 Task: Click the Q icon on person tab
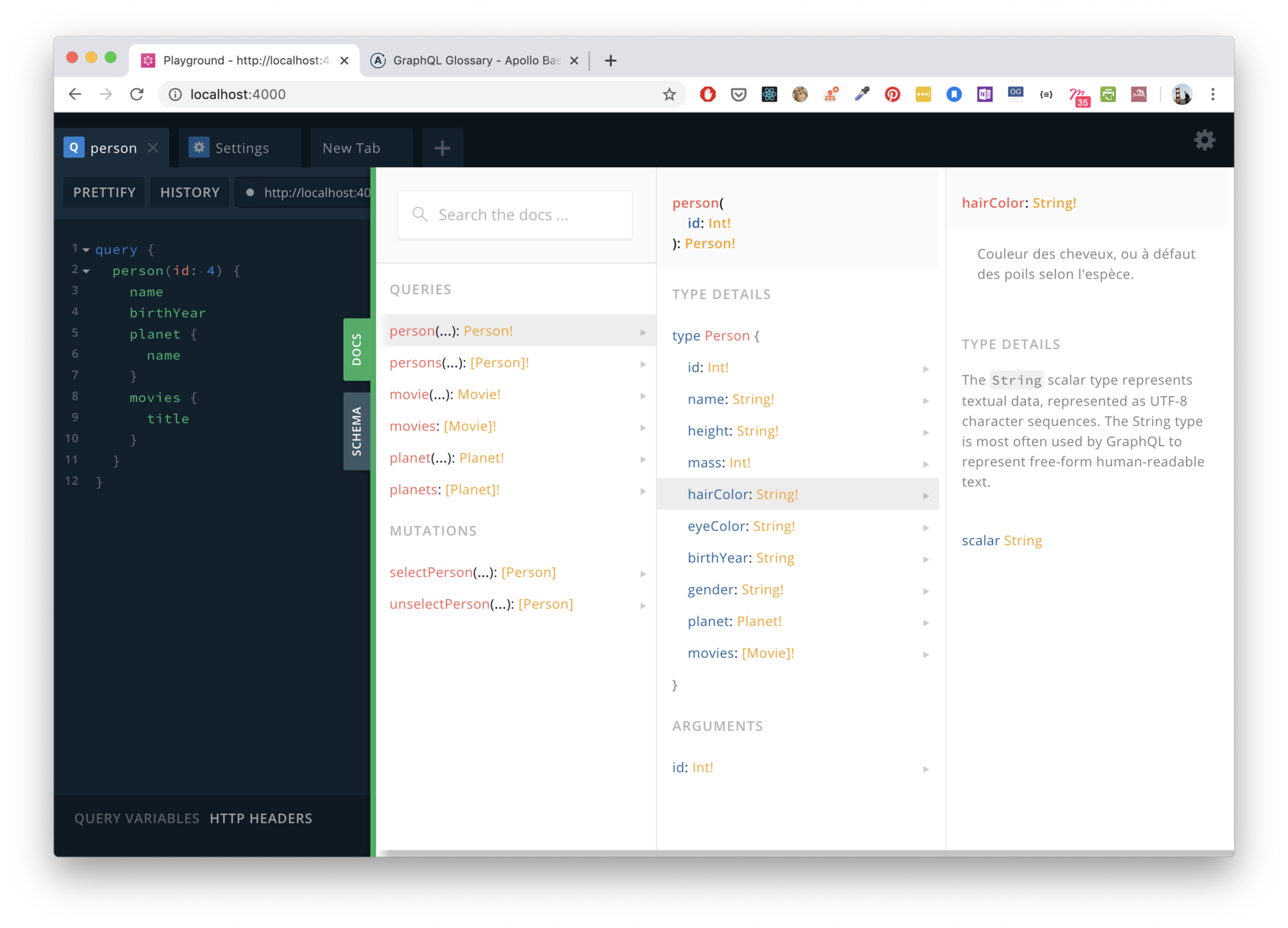tap(74, 148)
